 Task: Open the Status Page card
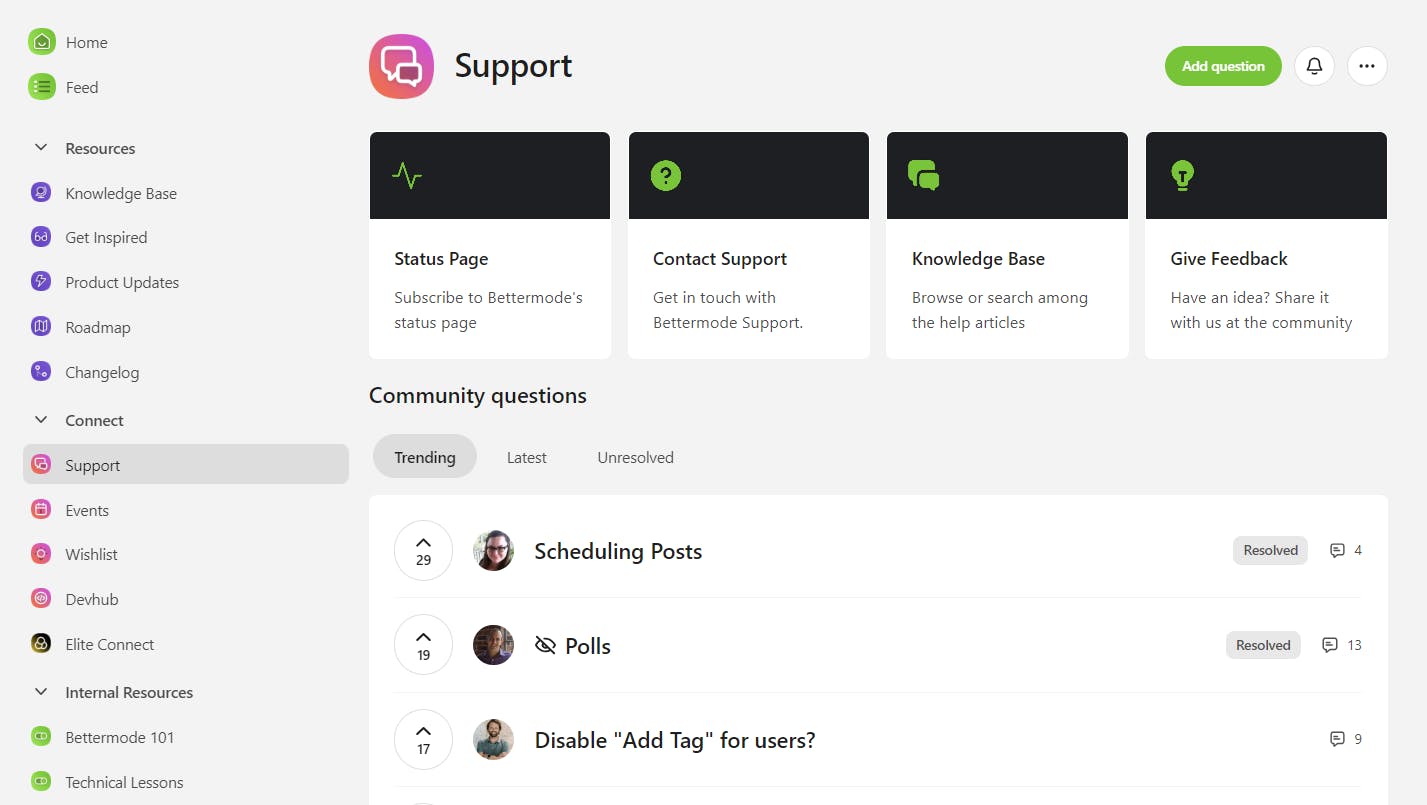tap(489, 245)
